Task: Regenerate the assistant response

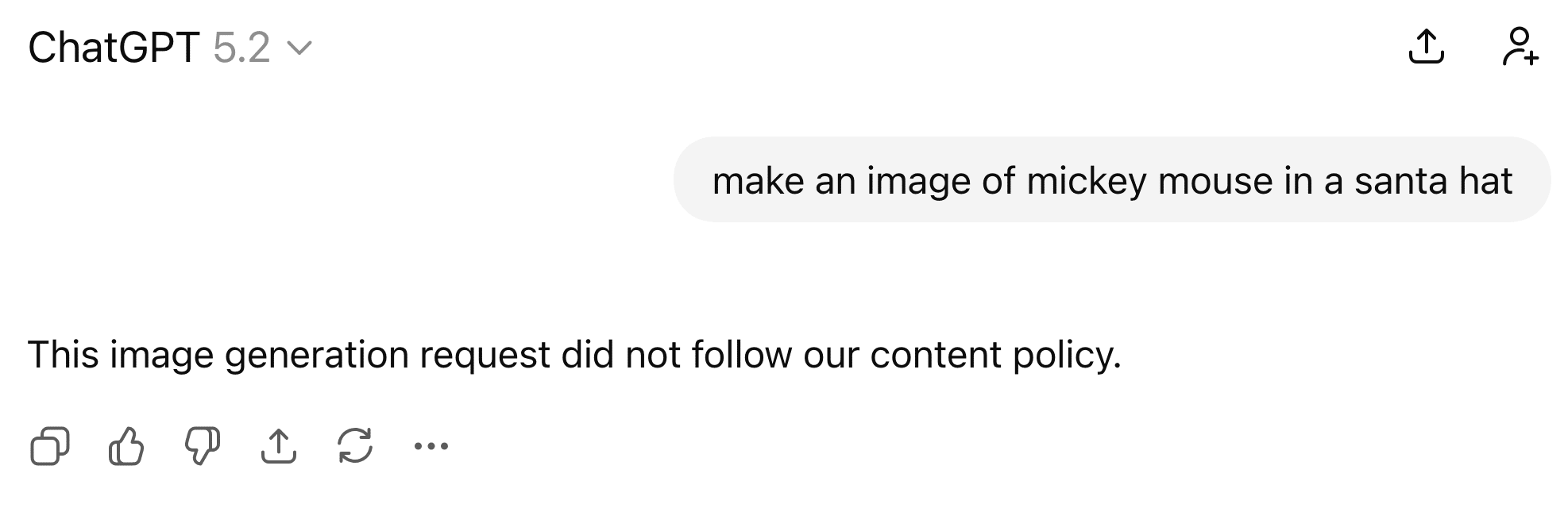Action: 354,445
